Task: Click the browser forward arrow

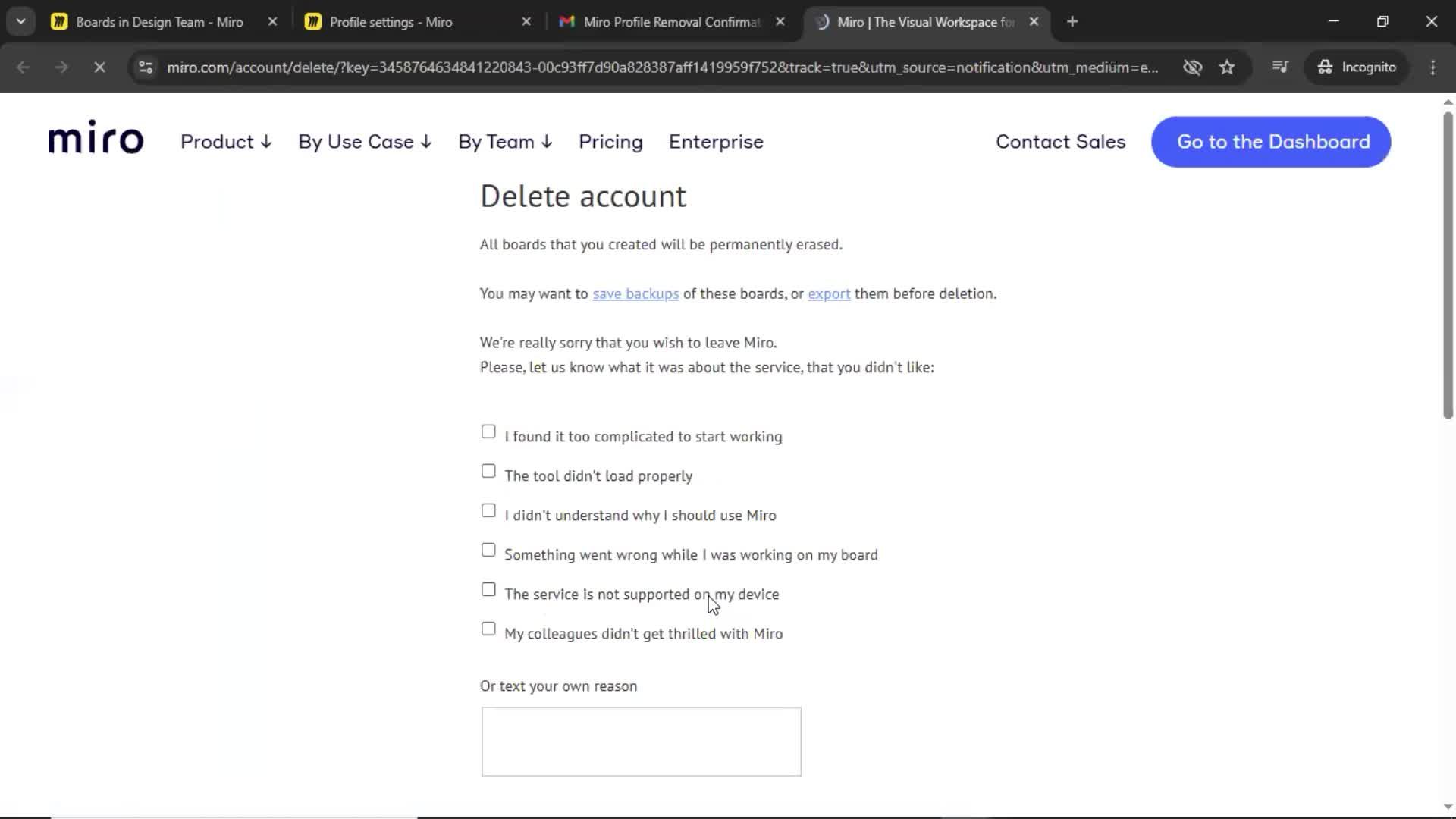Action: click(61, 67)
